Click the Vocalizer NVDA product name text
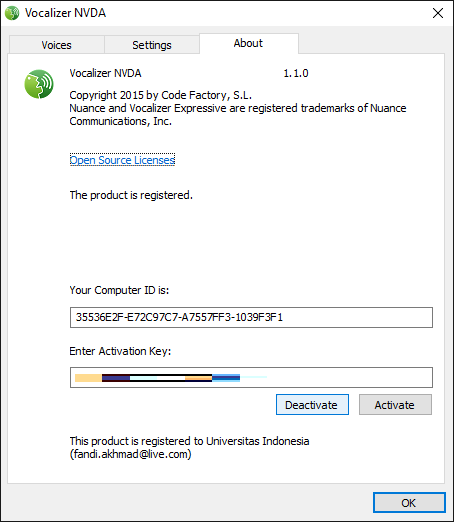This screenshot has width=454, height=522. [105, 73]
